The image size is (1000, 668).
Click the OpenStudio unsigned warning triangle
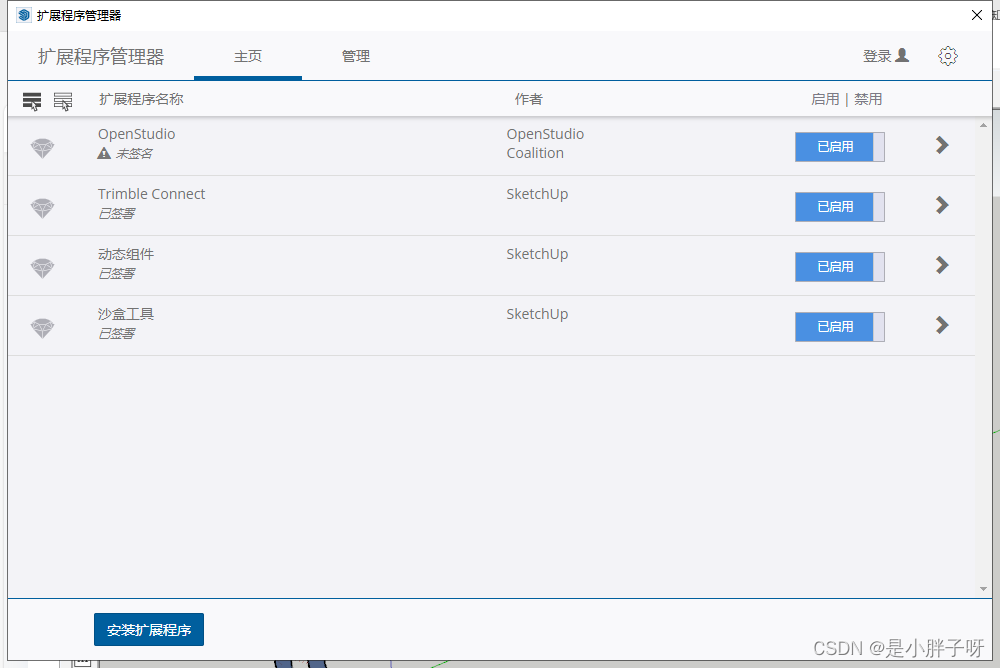104,153
